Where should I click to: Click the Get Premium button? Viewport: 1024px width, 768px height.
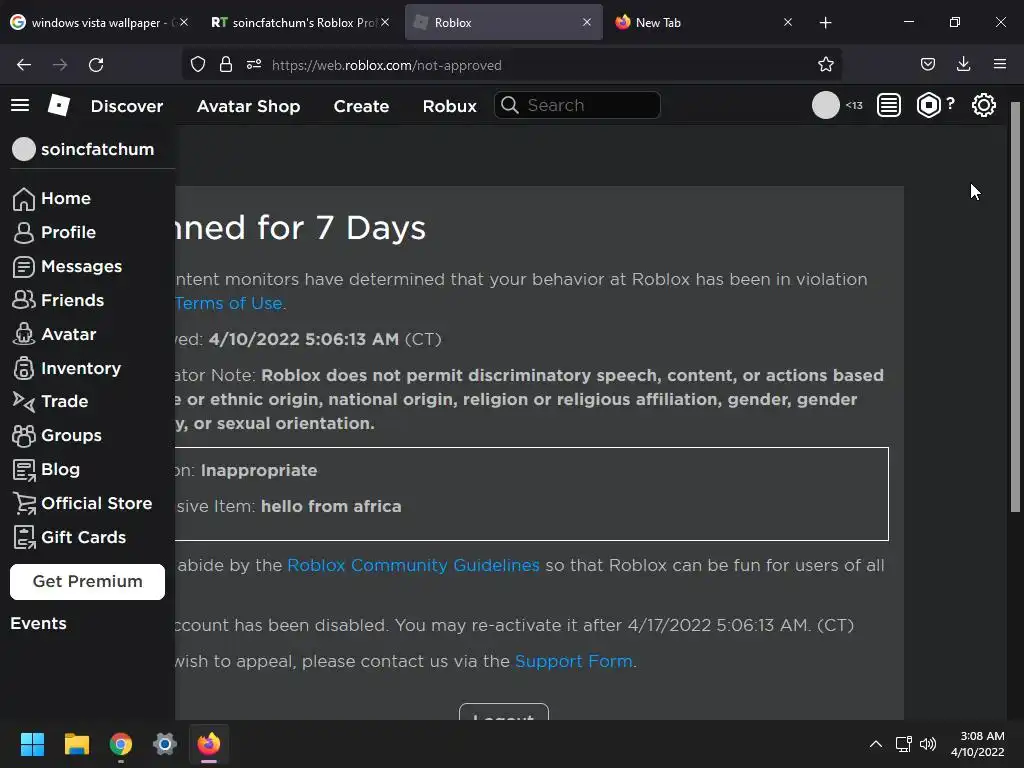[88, 581]
